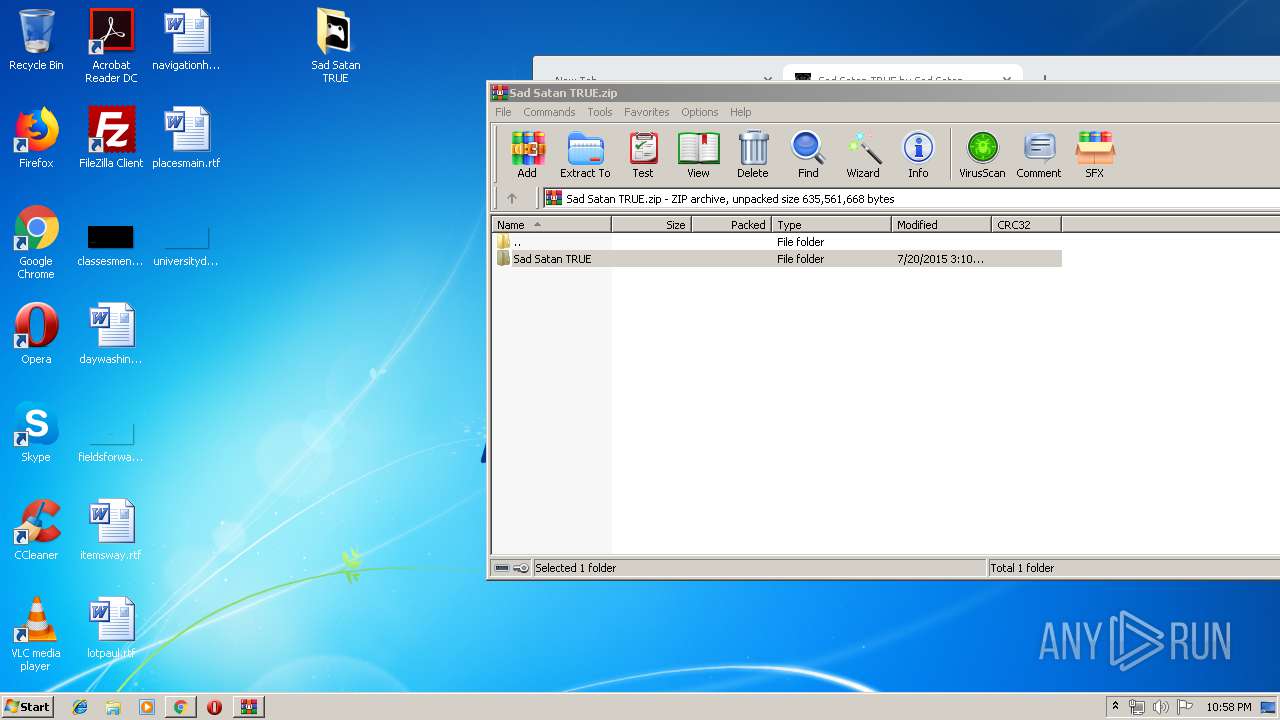Click the SFX toolbar icon
Viewport: 1280px width, 720px height.
1095,155
